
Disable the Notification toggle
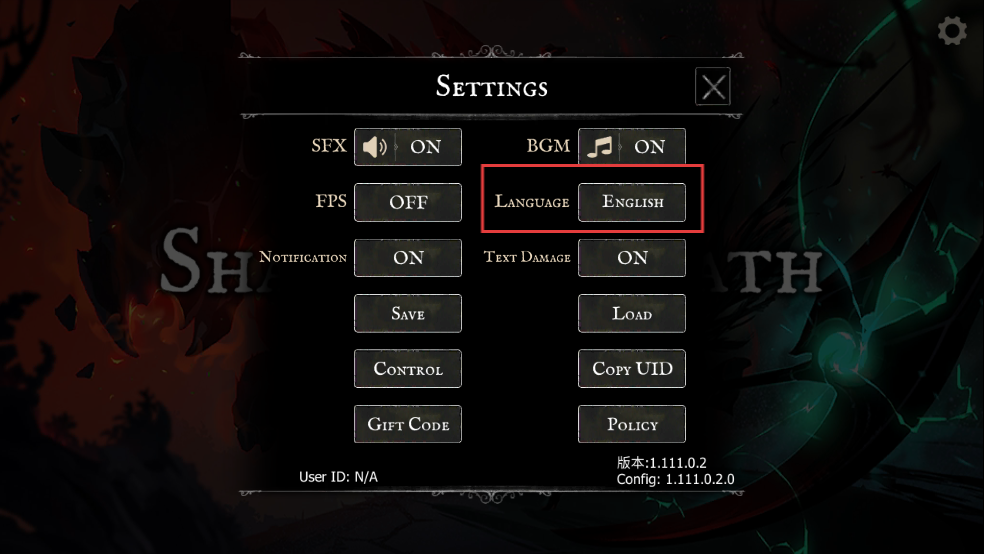coord(408,258)
